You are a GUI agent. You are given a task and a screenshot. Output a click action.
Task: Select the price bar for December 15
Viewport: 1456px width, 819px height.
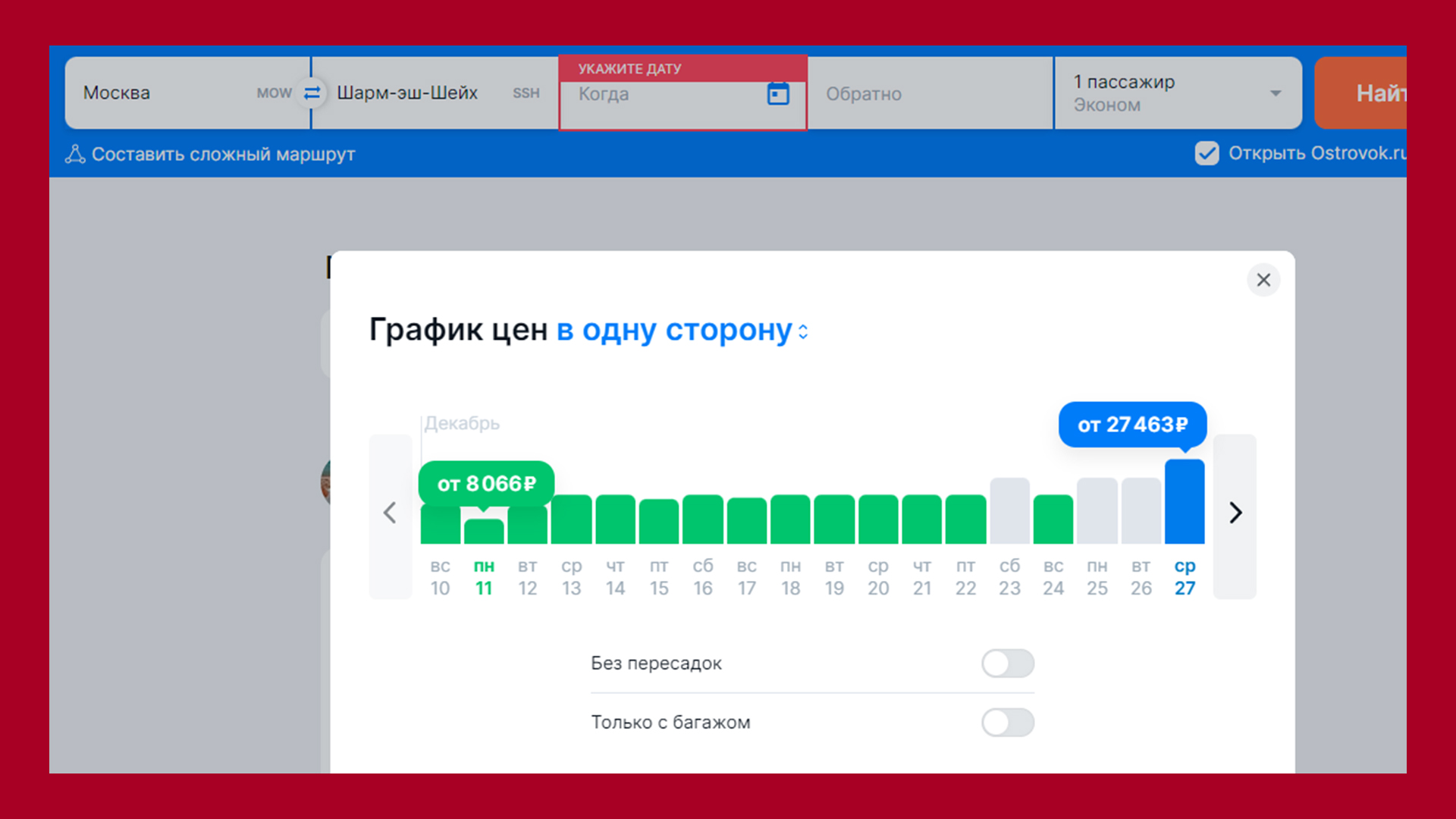[x=659, y=521]
